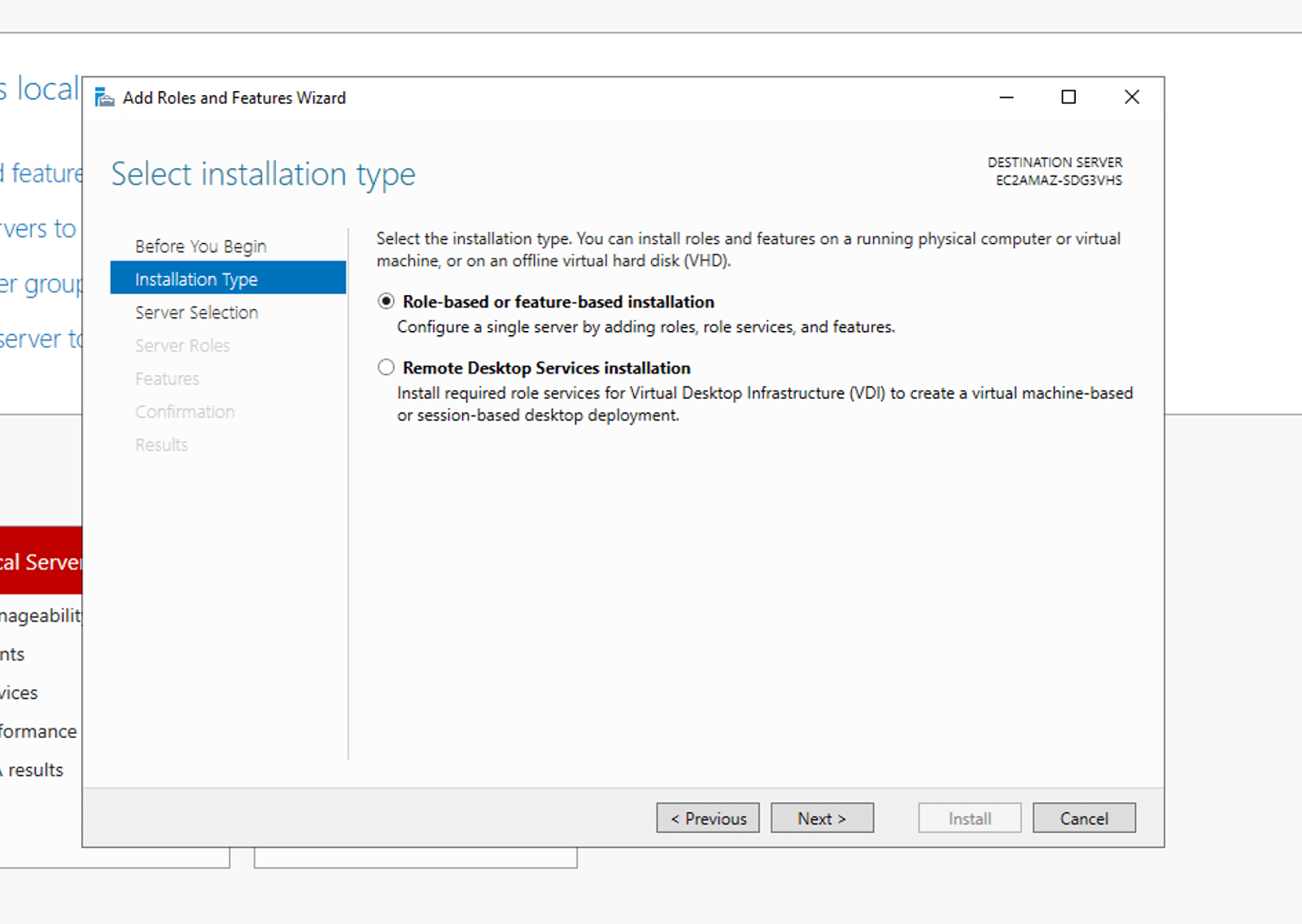Click the Confirmation step in sidebar
The width and height of the screenshot is (1302, 924).
pyautogui.click(x=186, y=412)
